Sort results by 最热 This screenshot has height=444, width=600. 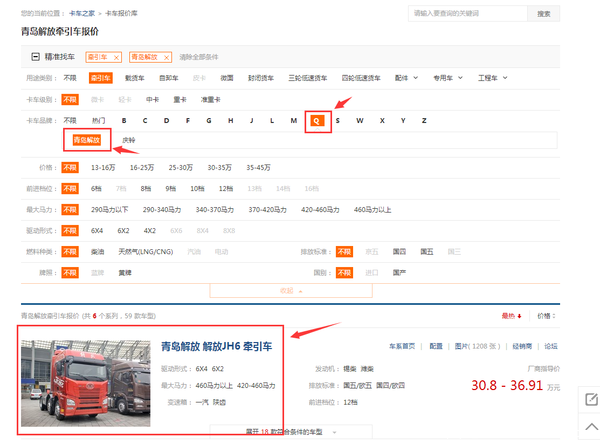pyautogui.click(x=511, y=316)
